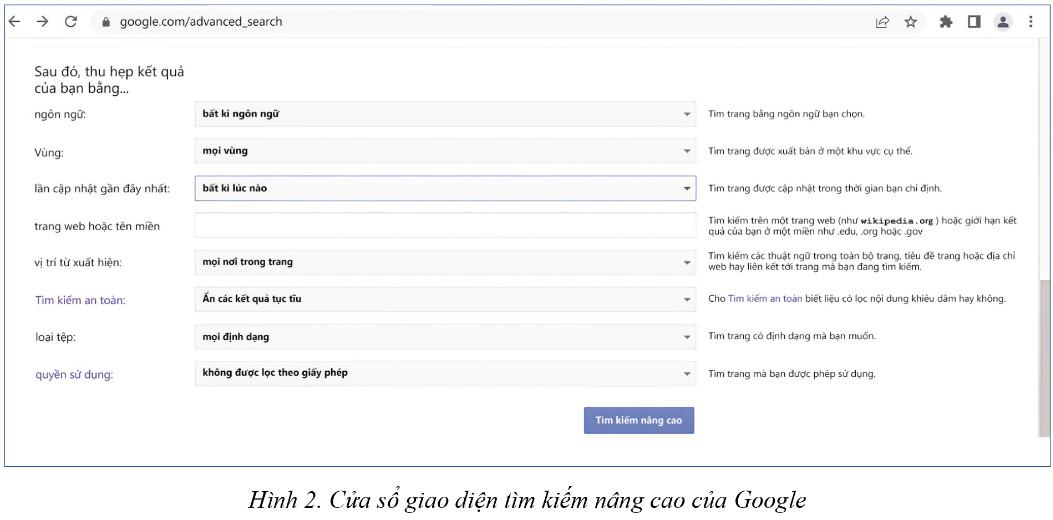Click the 'Vùng:' label text
Viewport: 1053px width, 520px height.
click(48, 153)
